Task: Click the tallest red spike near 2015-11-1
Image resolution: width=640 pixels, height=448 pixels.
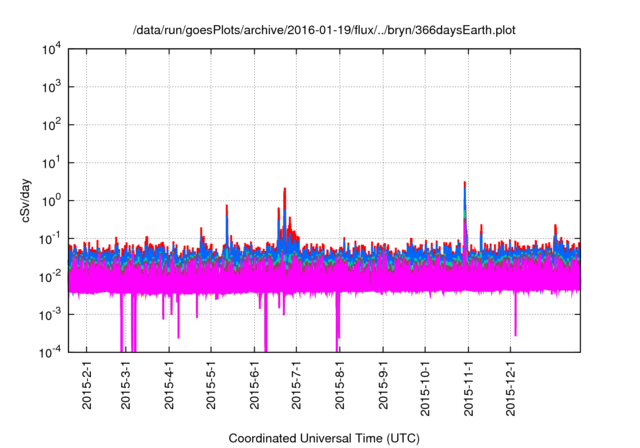Action: (465, 186)
